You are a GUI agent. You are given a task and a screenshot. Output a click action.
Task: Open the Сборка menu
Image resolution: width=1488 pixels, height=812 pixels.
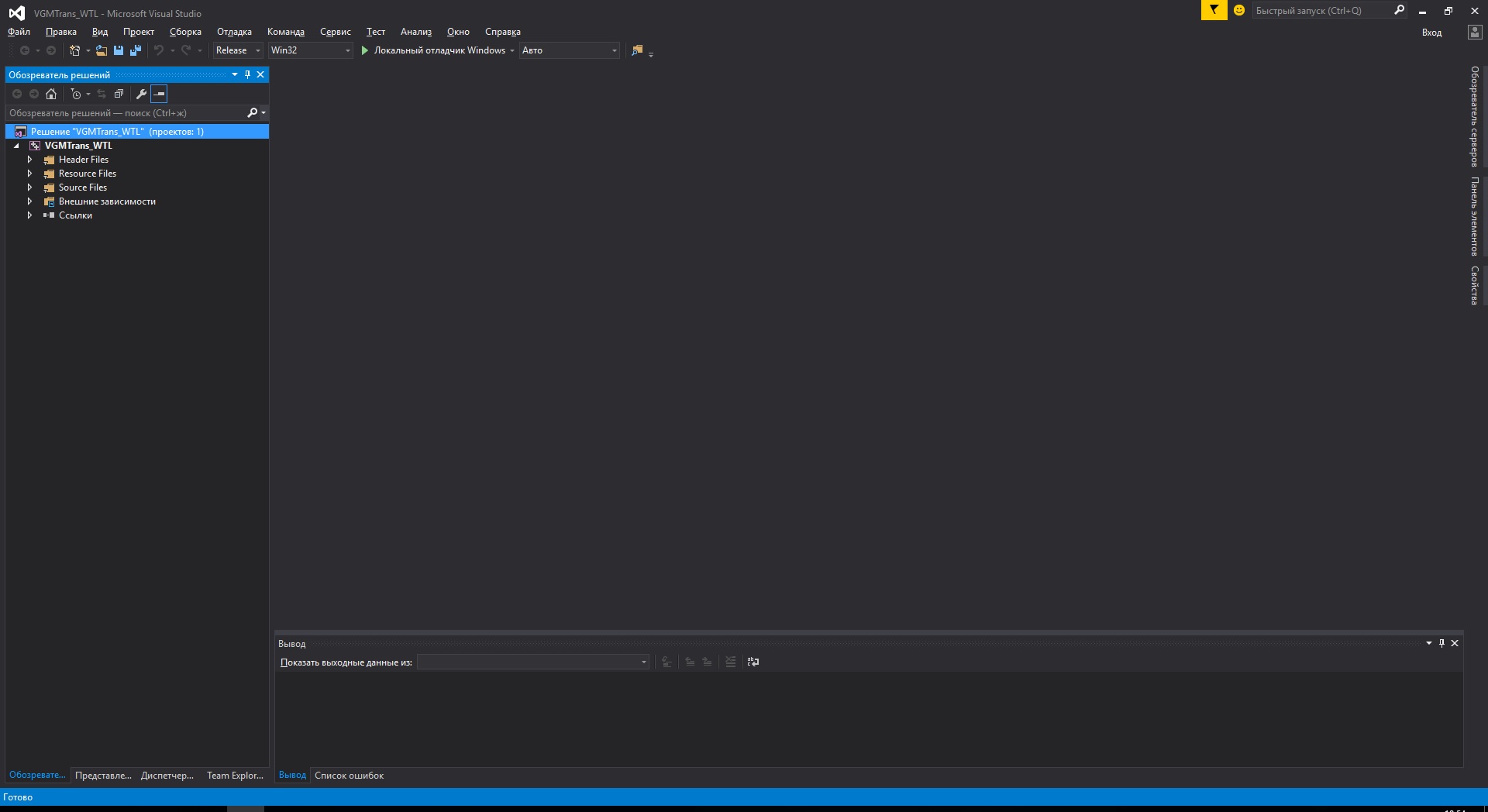click(185, 32)
